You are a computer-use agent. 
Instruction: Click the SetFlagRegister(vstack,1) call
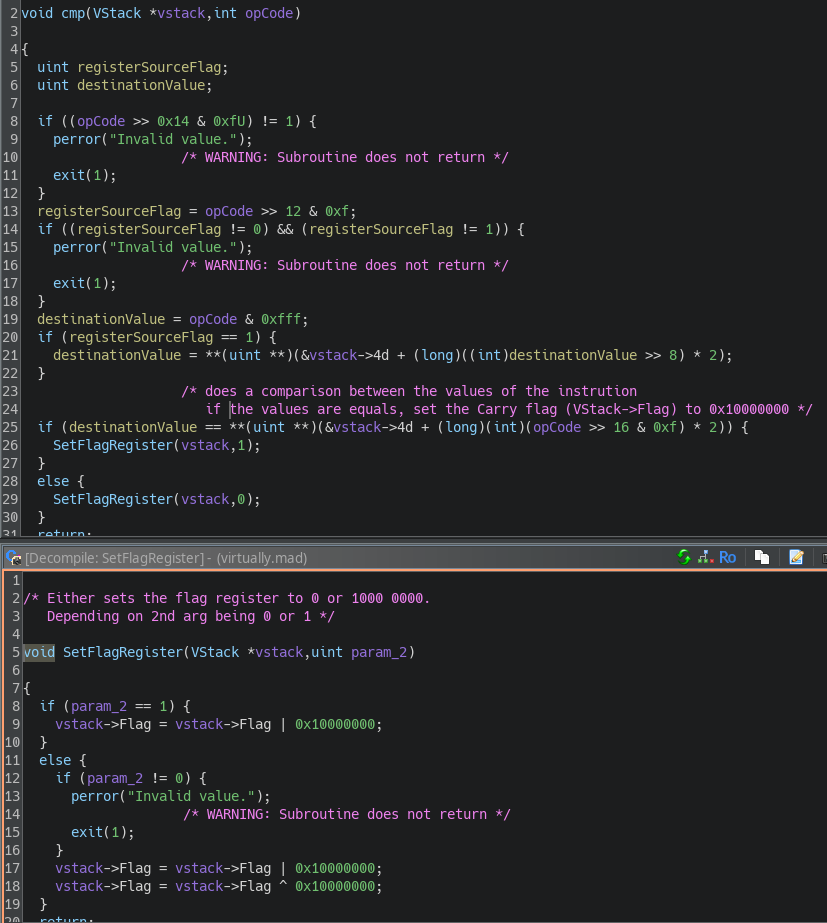point(156,445)
